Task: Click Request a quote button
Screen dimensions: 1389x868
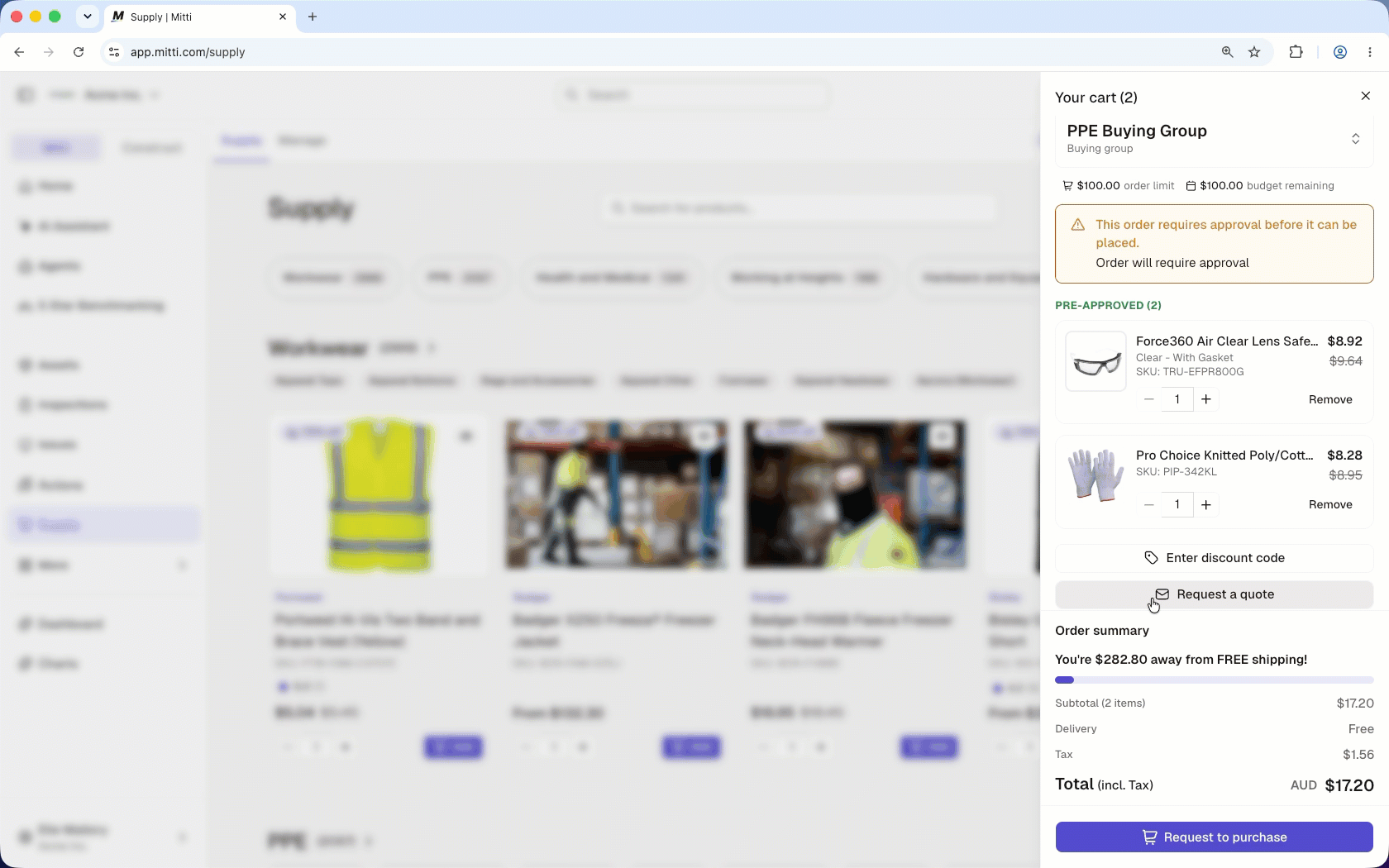Action: [1214, 594]
